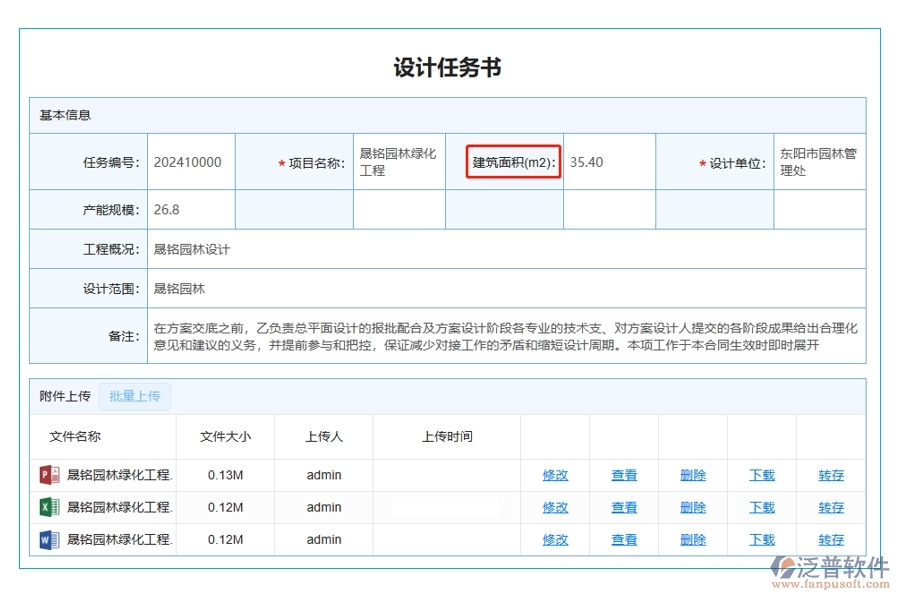The width and height of the screenshot is (900, 600).
Task: Open 查看 for the Word attachment
Action: (624, 539)
